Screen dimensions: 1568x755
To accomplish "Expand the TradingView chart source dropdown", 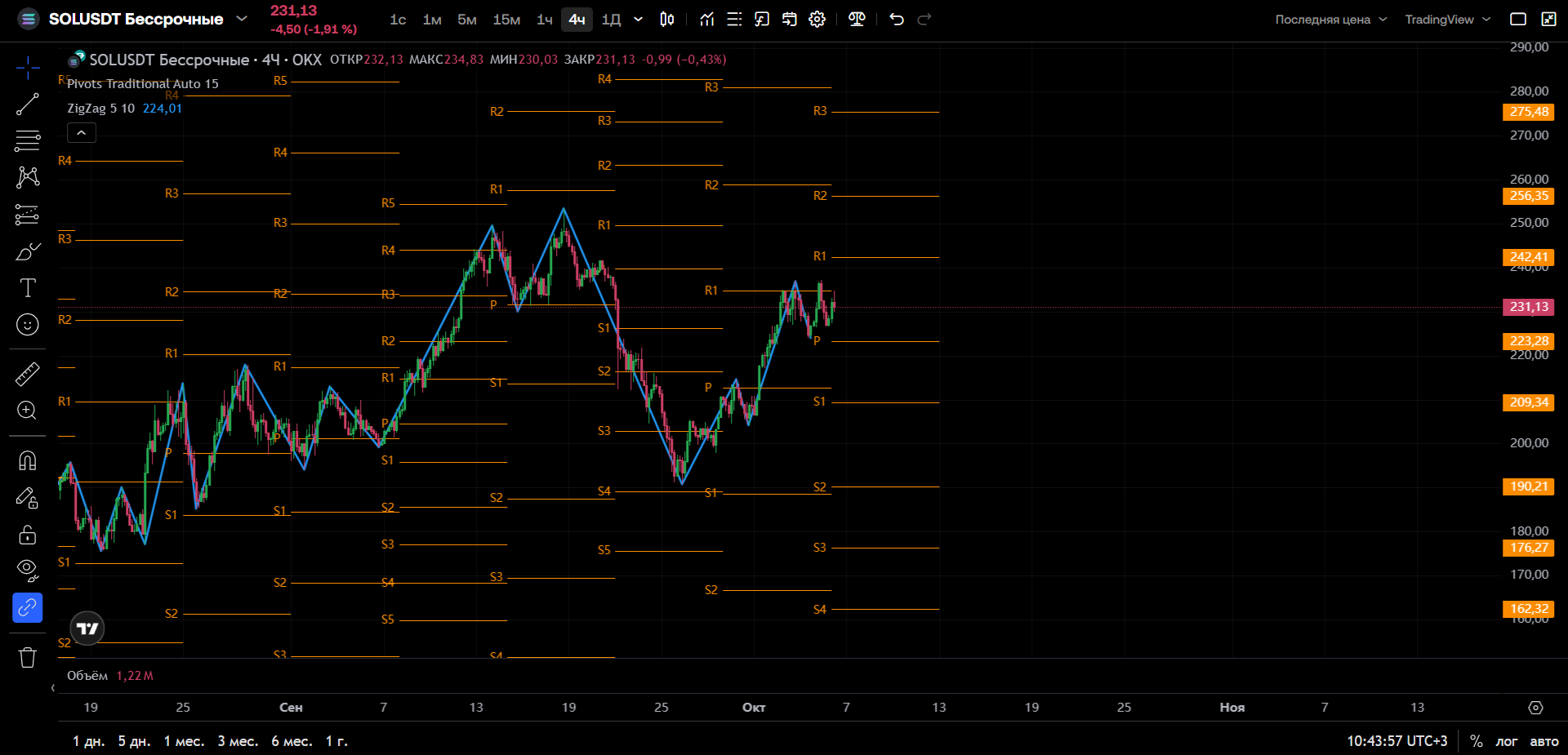I will pos(1448,20).
